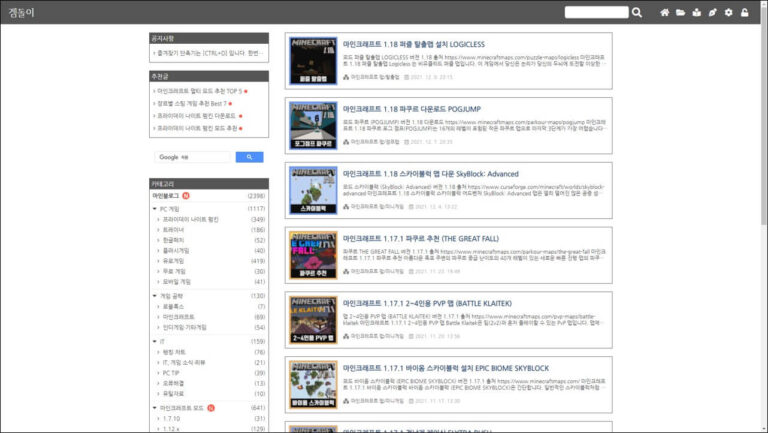Click calendar icon of SkyBlock: Advanced post
This screenshot has width=768, height=433.
tap(411, 207)
